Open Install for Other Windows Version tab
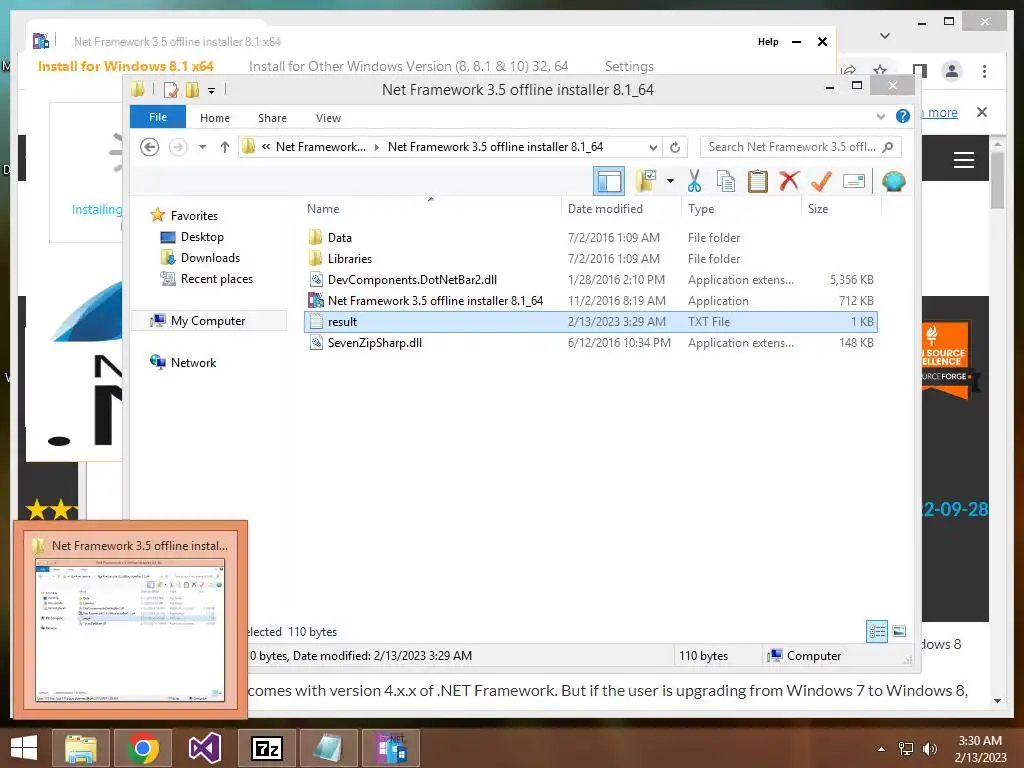 tap(408, 67)
